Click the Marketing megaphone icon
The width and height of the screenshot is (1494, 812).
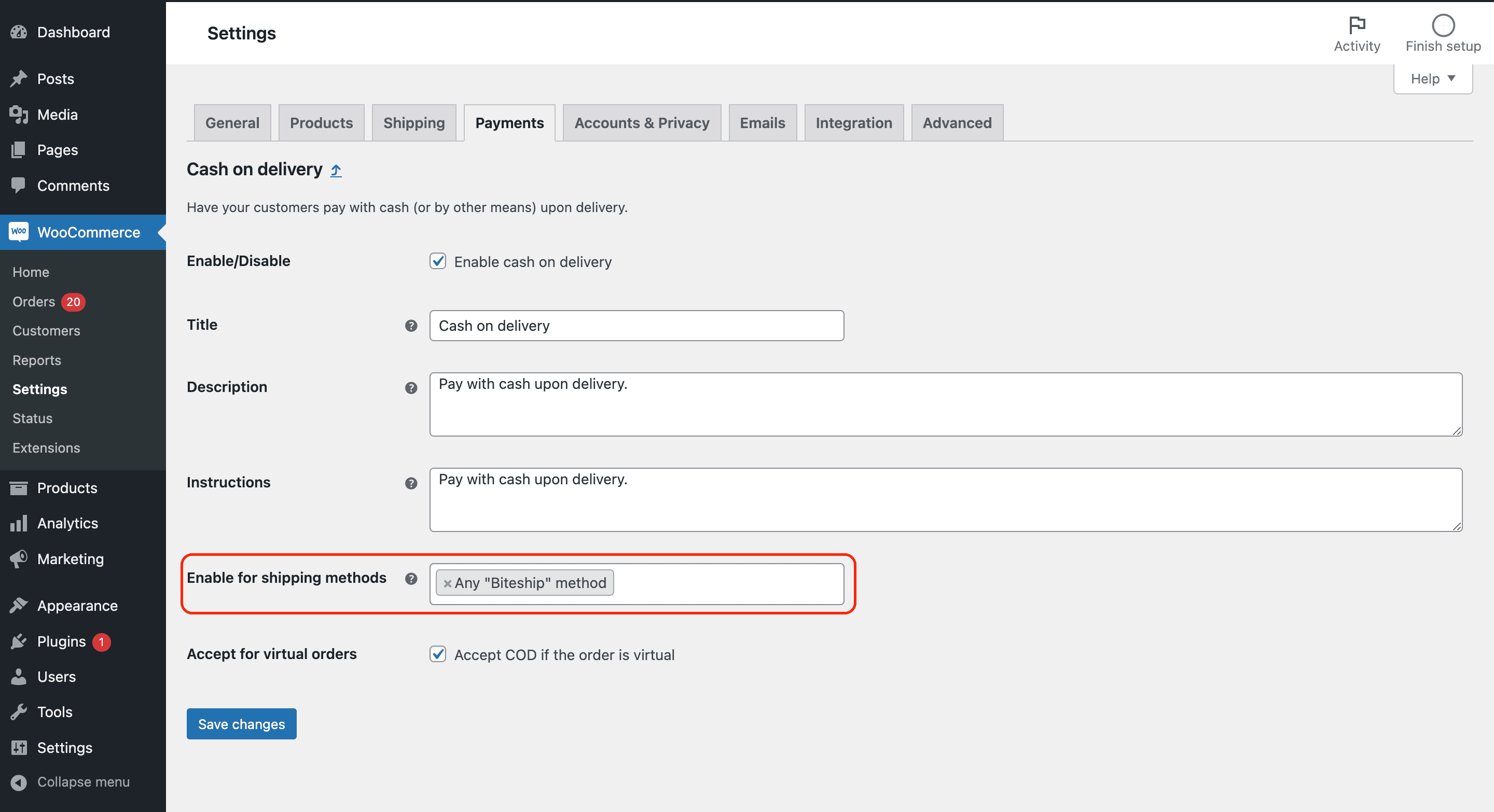point(19,559)
